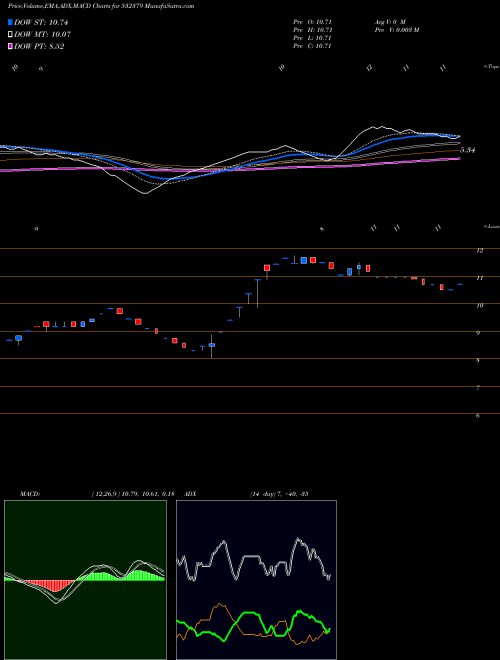Click the MACD values '10.79, 10.61, 0.18'

[x=149, y=494]
